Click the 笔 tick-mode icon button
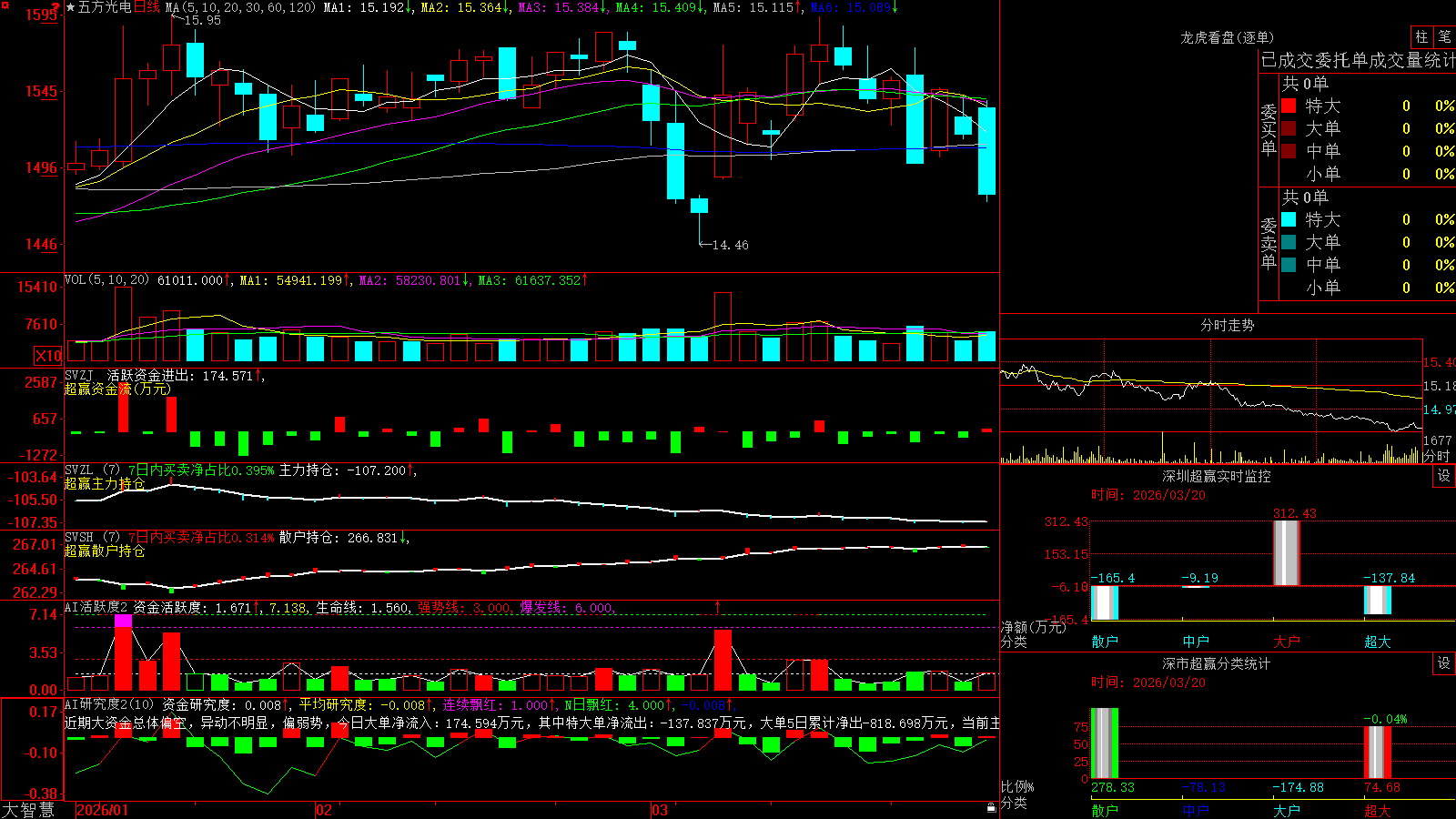This screenshot has width=1456, height=819. (x=1444, y=37)
